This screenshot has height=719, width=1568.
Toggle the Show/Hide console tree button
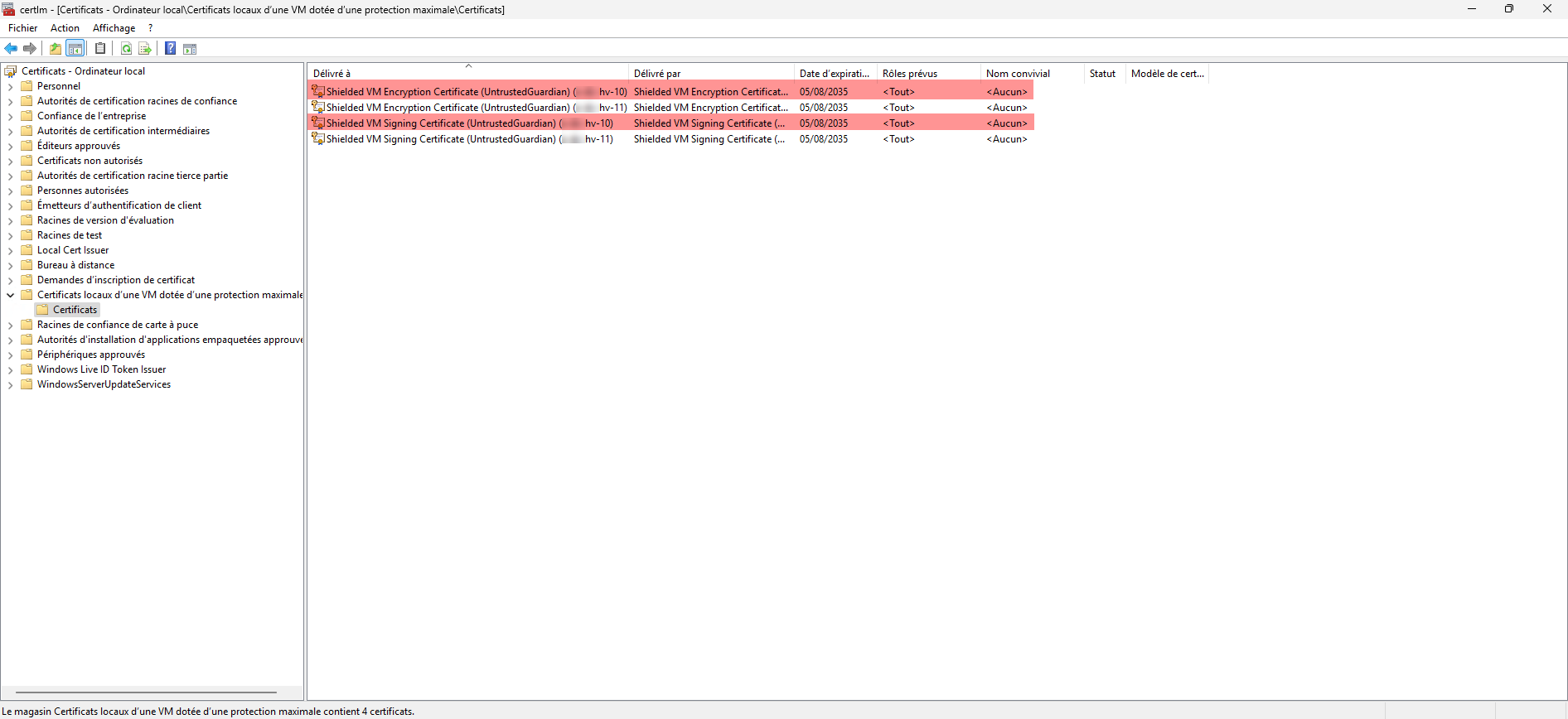[75, 49]
